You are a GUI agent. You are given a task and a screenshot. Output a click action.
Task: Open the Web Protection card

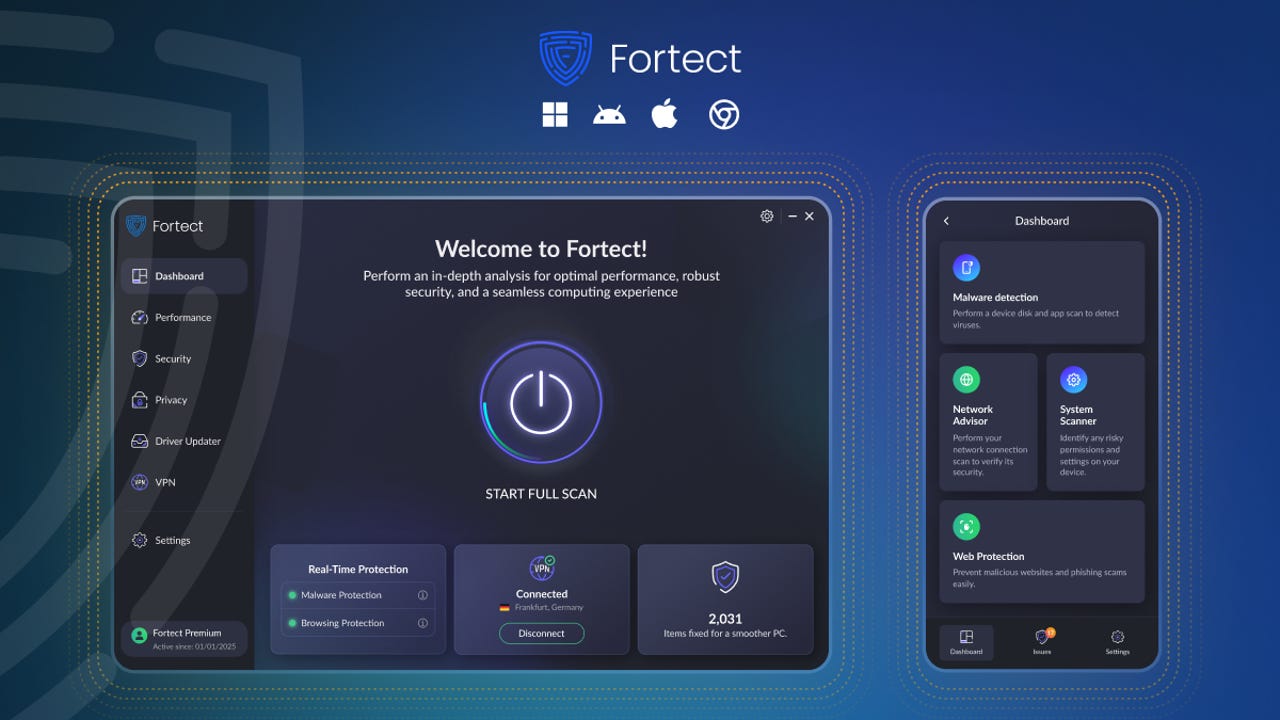1042,551
